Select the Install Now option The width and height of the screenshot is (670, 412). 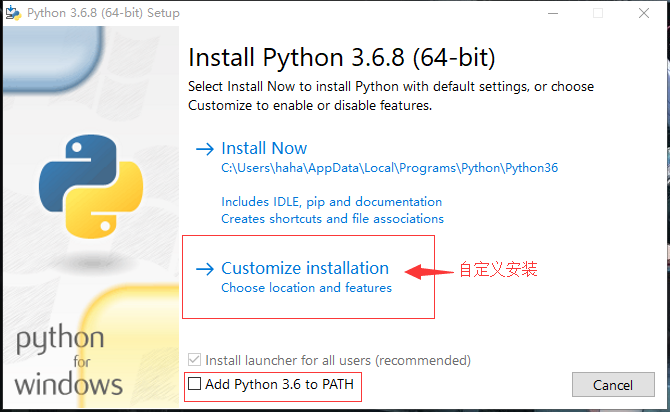tap(264, 148)
